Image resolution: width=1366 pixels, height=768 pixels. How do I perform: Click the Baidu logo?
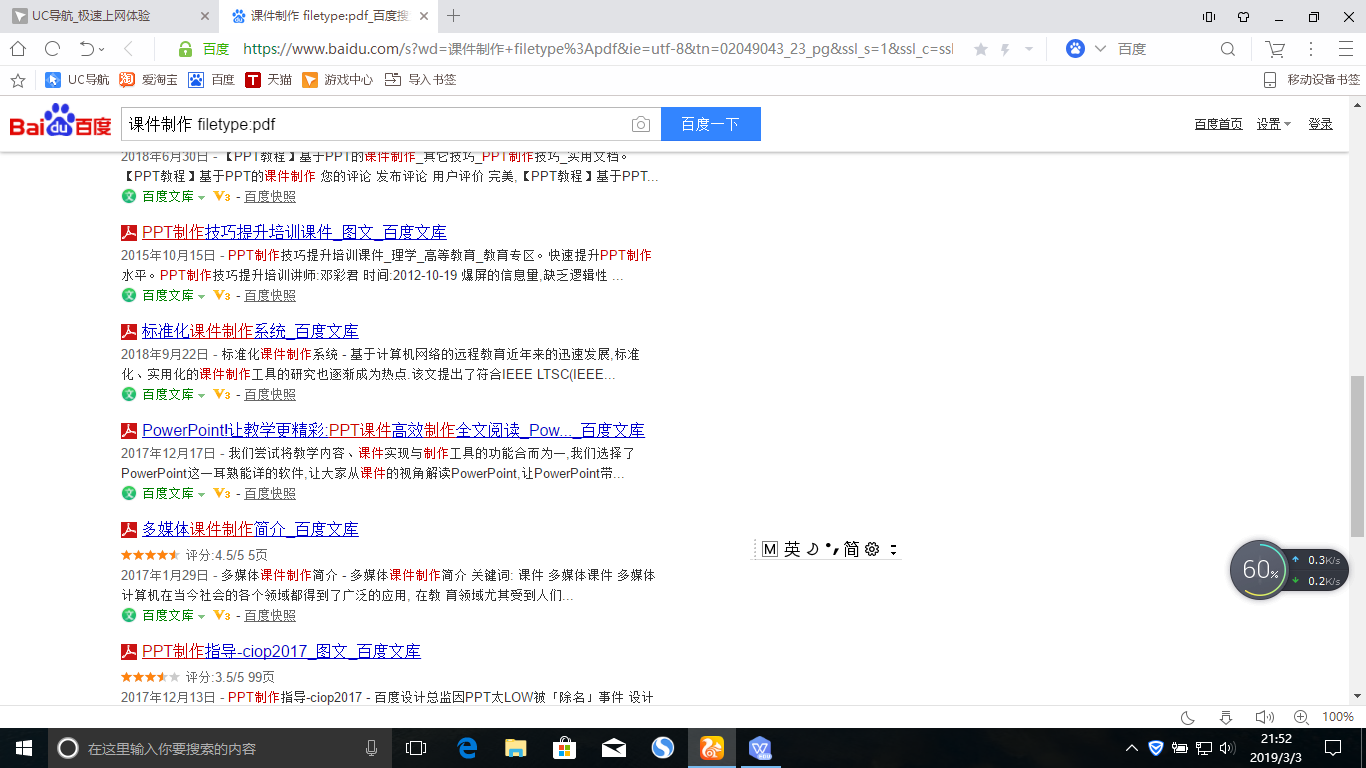tap(60, 122)
